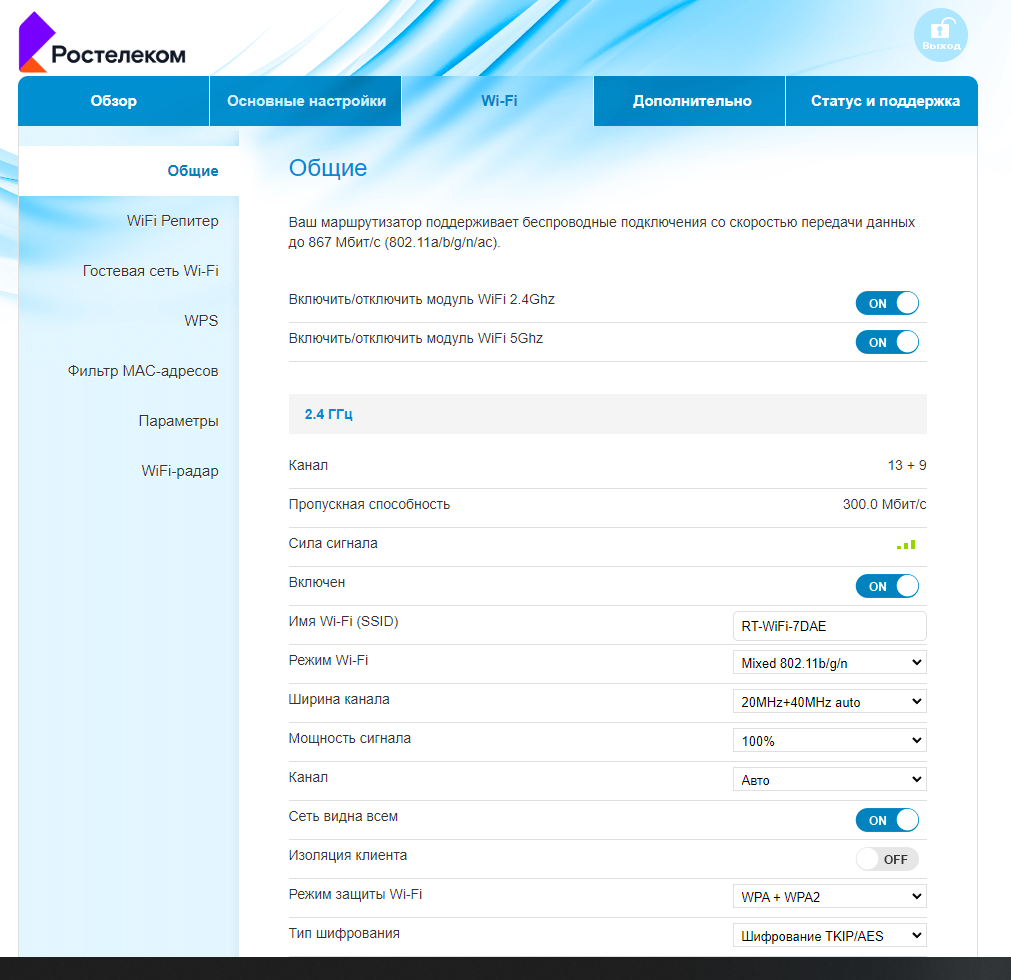
Task: Select the Wi-Fi tab
Action: click(498, 101)
